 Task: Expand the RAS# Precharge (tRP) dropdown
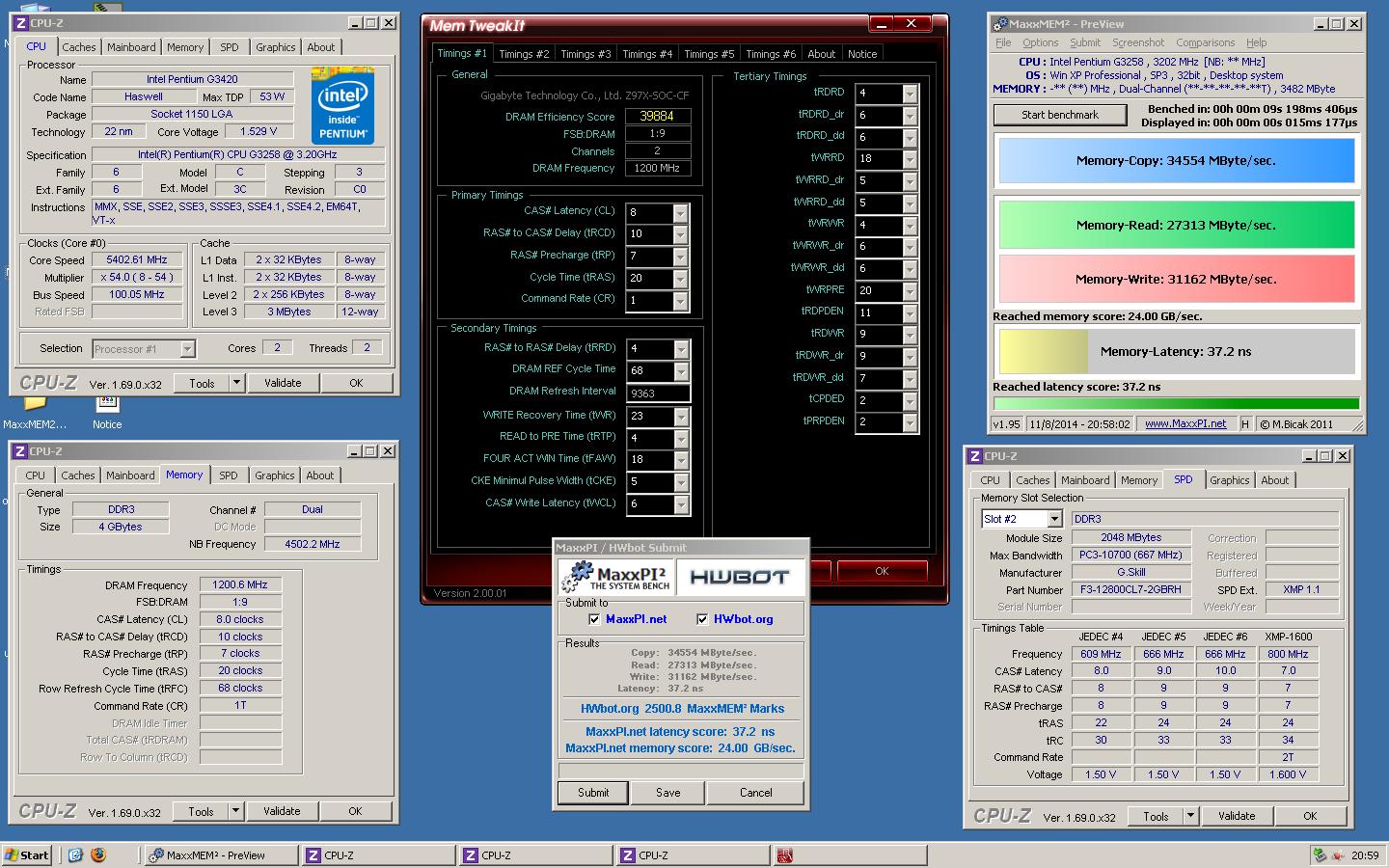coord(681,257)
